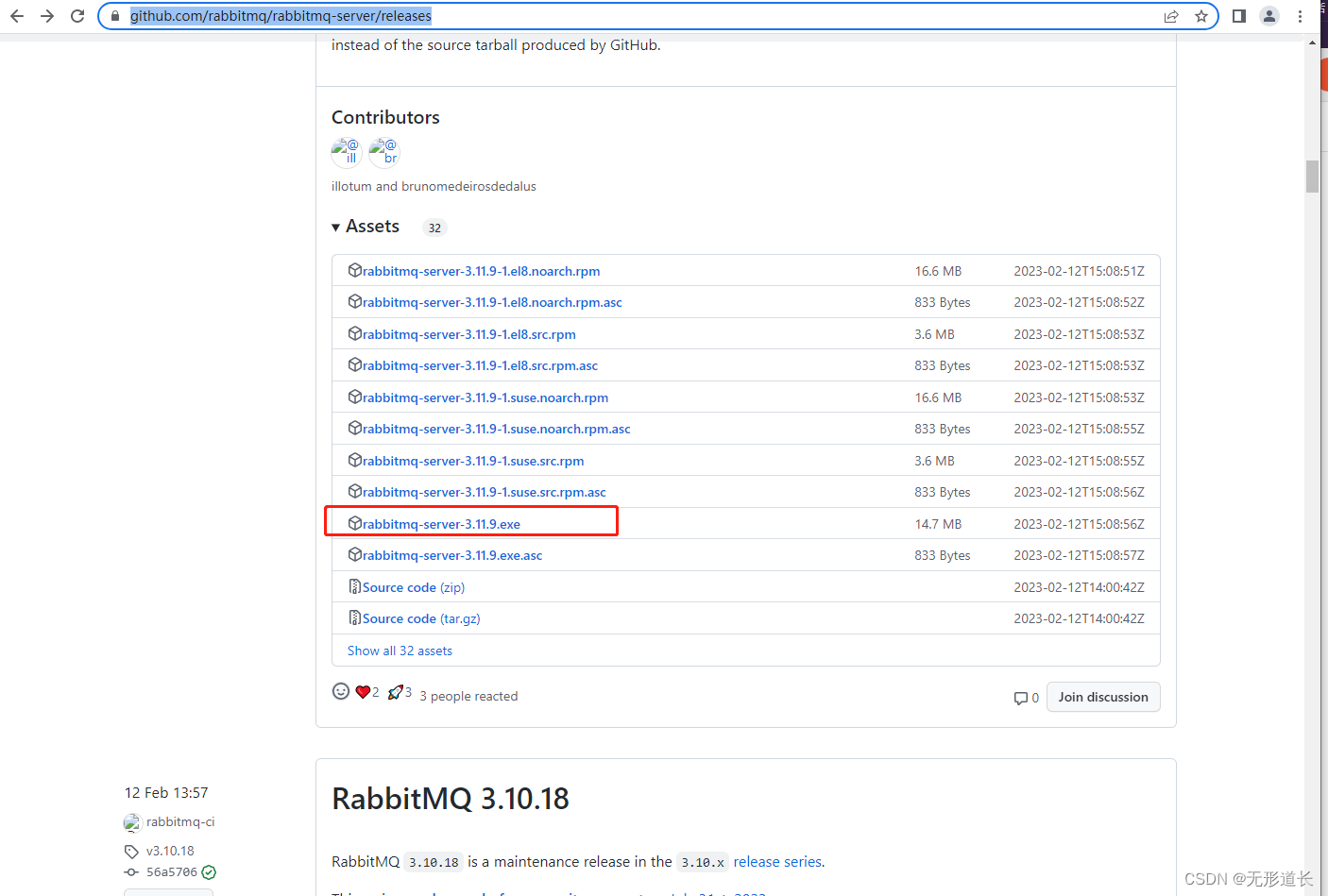
Task: Download rabbitmq-server-3.11.9.exe installer
Action: click(441, 524)
